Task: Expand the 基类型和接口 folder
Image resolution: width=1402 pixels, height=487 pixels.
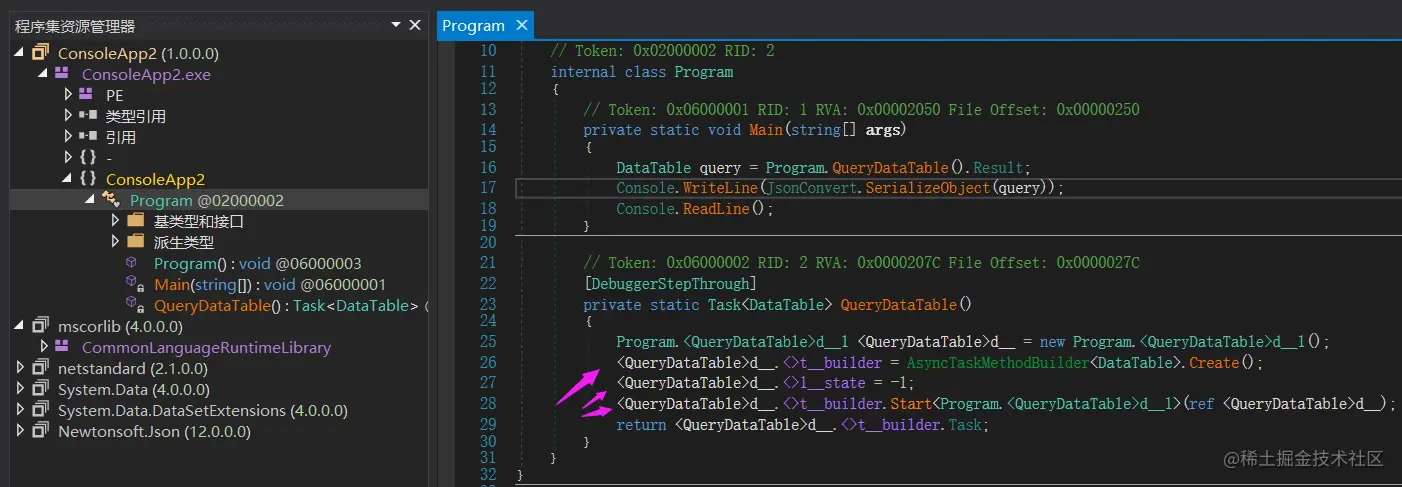Action: [116, 221]
